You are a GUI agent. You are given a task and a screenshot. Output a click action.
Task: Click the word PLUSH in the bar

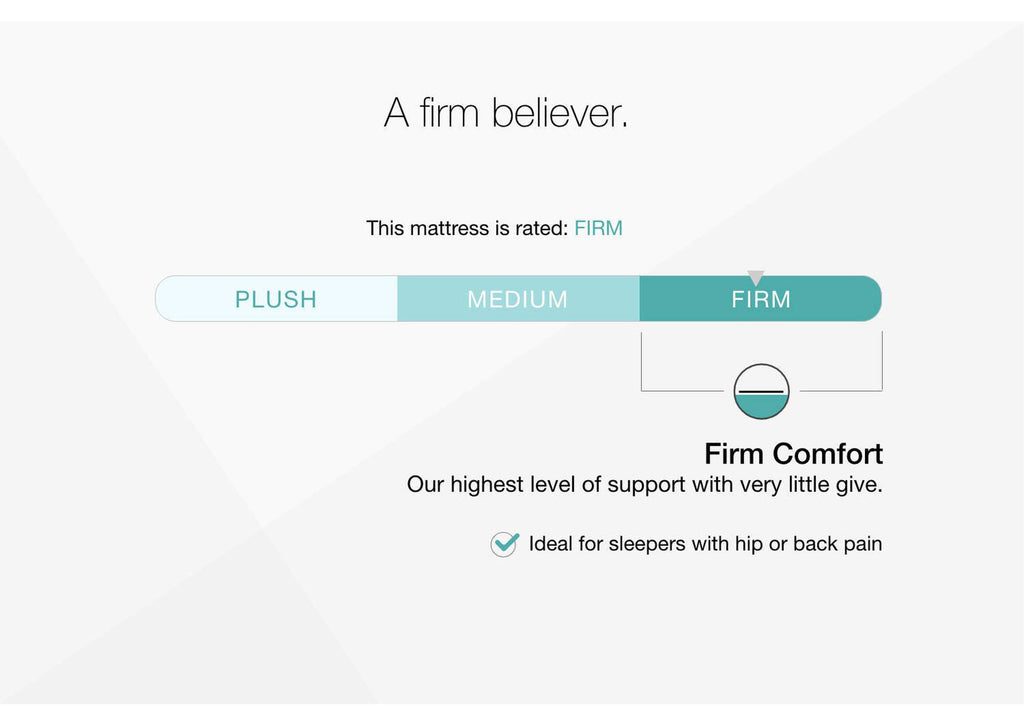coord(276,299)
